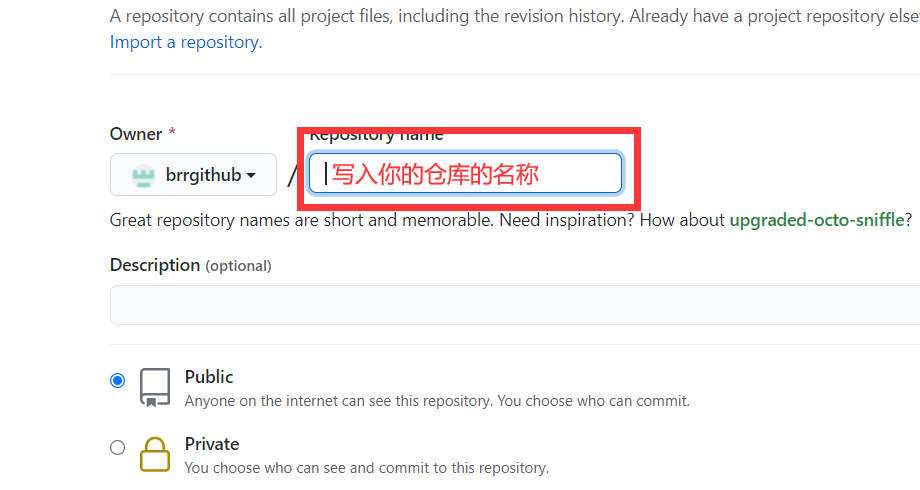Click the Public repository book icon
The image size is (920, 490).
coord(155,387)
